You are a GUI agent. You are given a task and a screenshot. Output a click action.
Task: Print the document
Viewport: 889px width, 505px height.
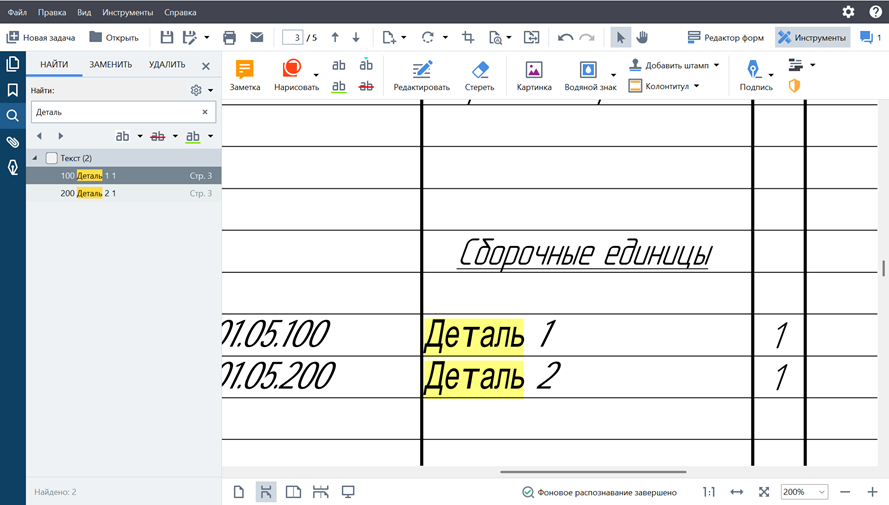coord(230,37)
